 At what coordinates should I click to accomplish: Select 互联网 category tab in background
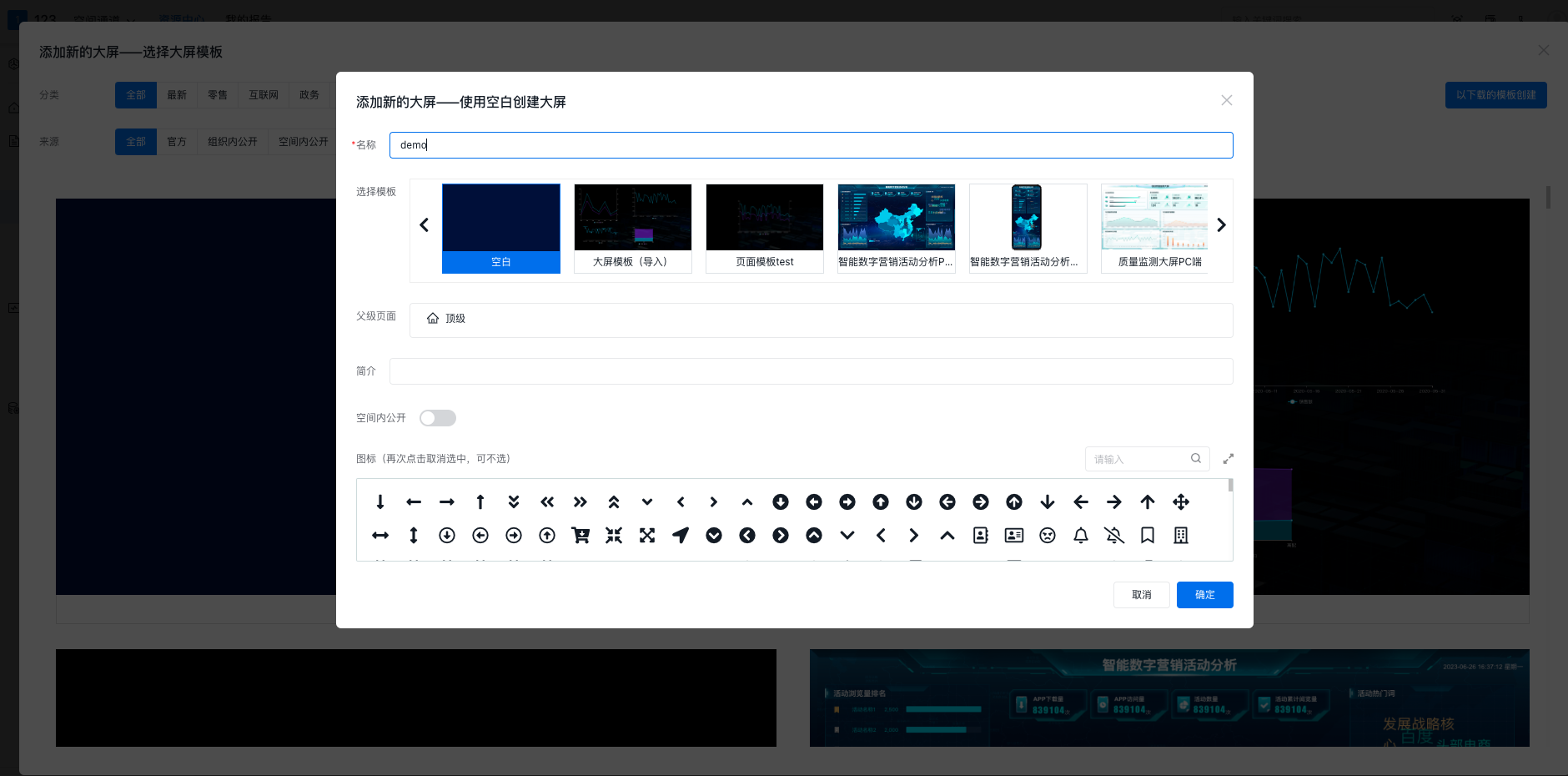pyautogui.click(x=264, y=95)
